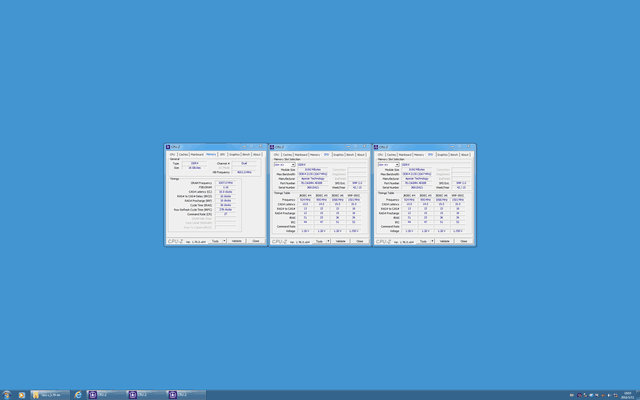Click the Tools button in the right window

[x=423, y=241]
